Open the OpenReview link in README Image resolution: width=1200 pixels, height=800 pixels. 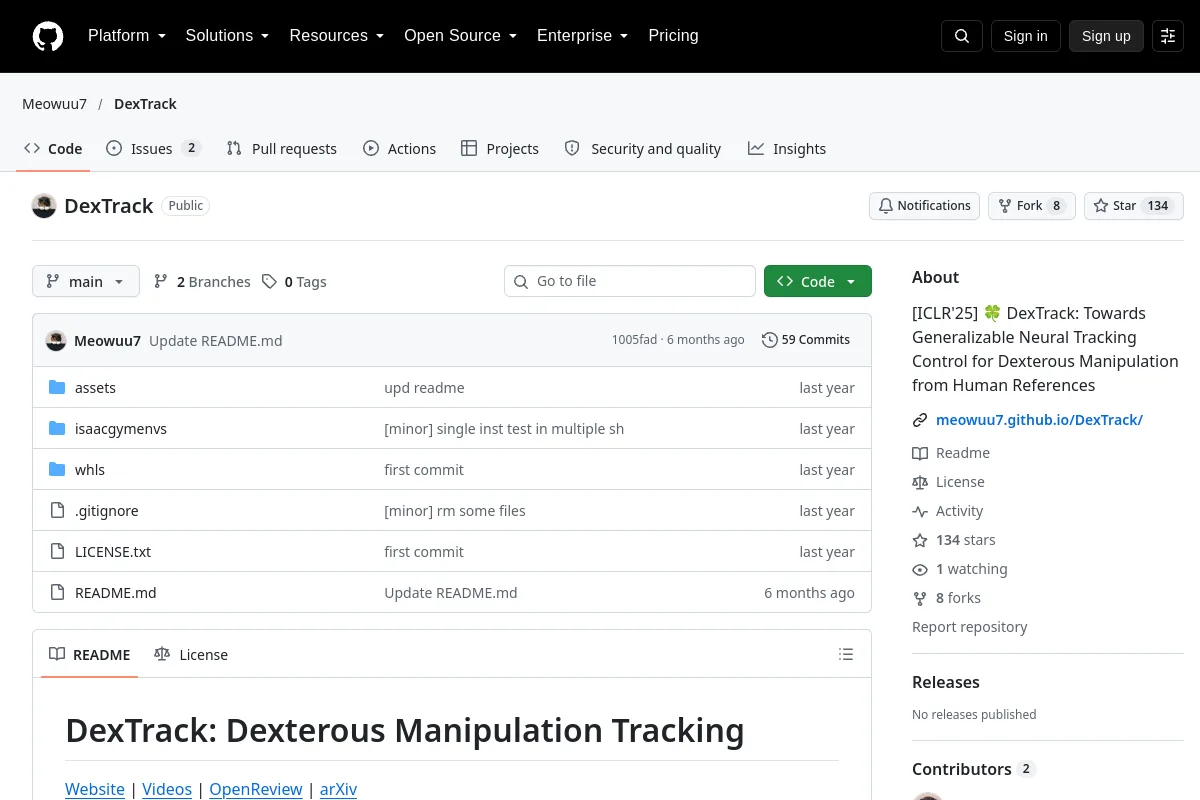pyautogui.click(x=256, y=789)
